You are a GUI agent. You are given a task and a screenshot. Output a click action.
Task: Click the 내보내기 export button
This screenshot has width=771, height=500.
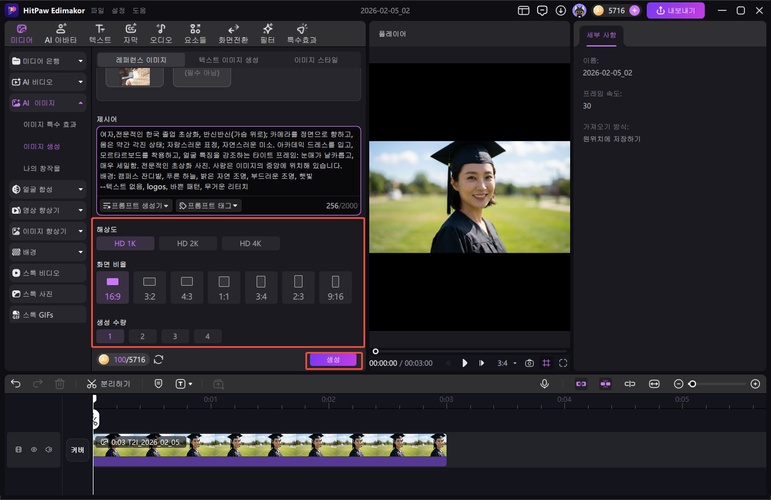click(676, 10)
